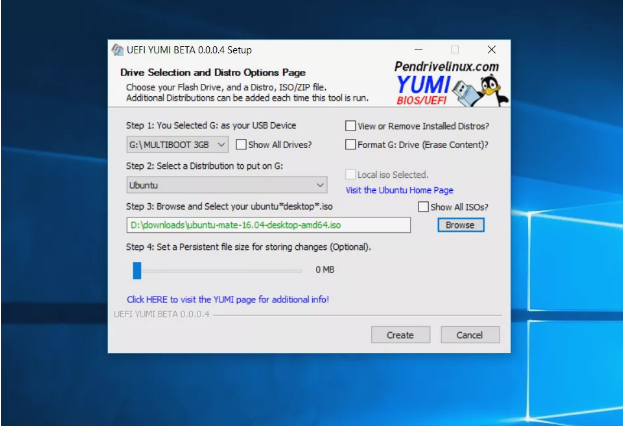Click UEFI YUMI BETA 0.0.0.4 footer text
The width and height of the screenshot is (623, 426).
(161, 314)
